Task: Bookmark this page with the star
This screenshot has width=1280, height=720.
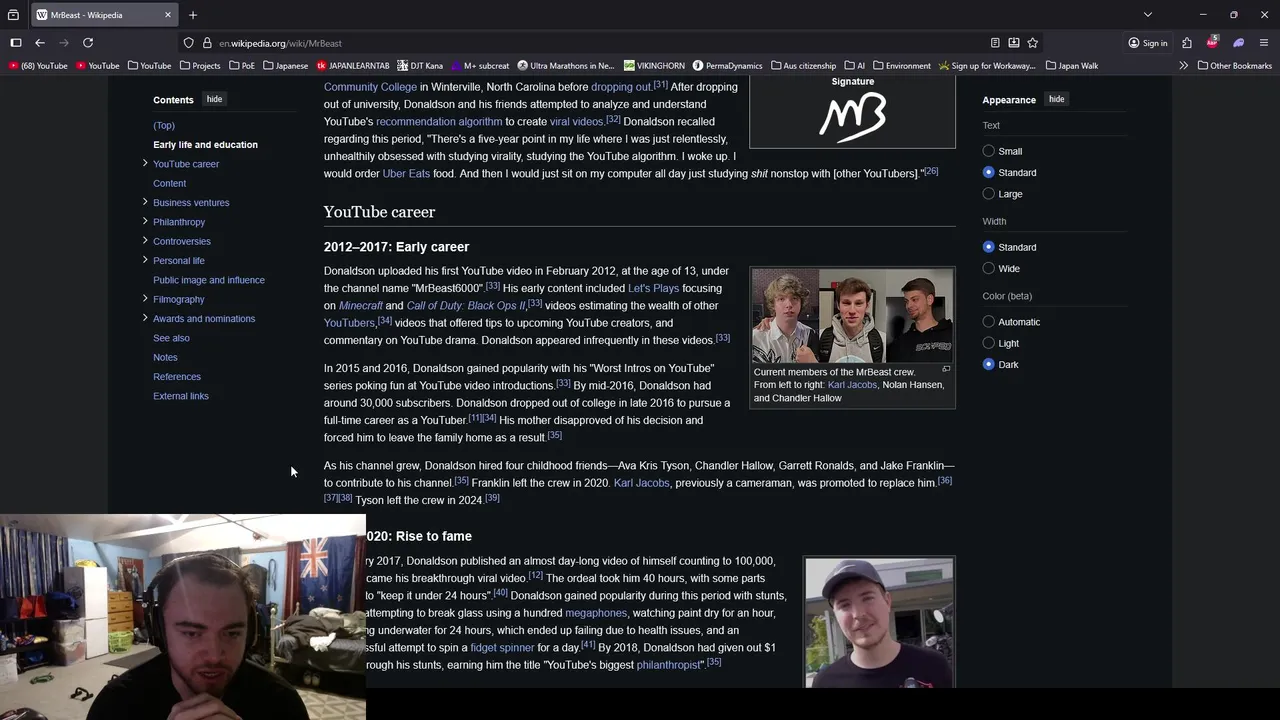Action: pyautogui.click(x=1033, y=43)
